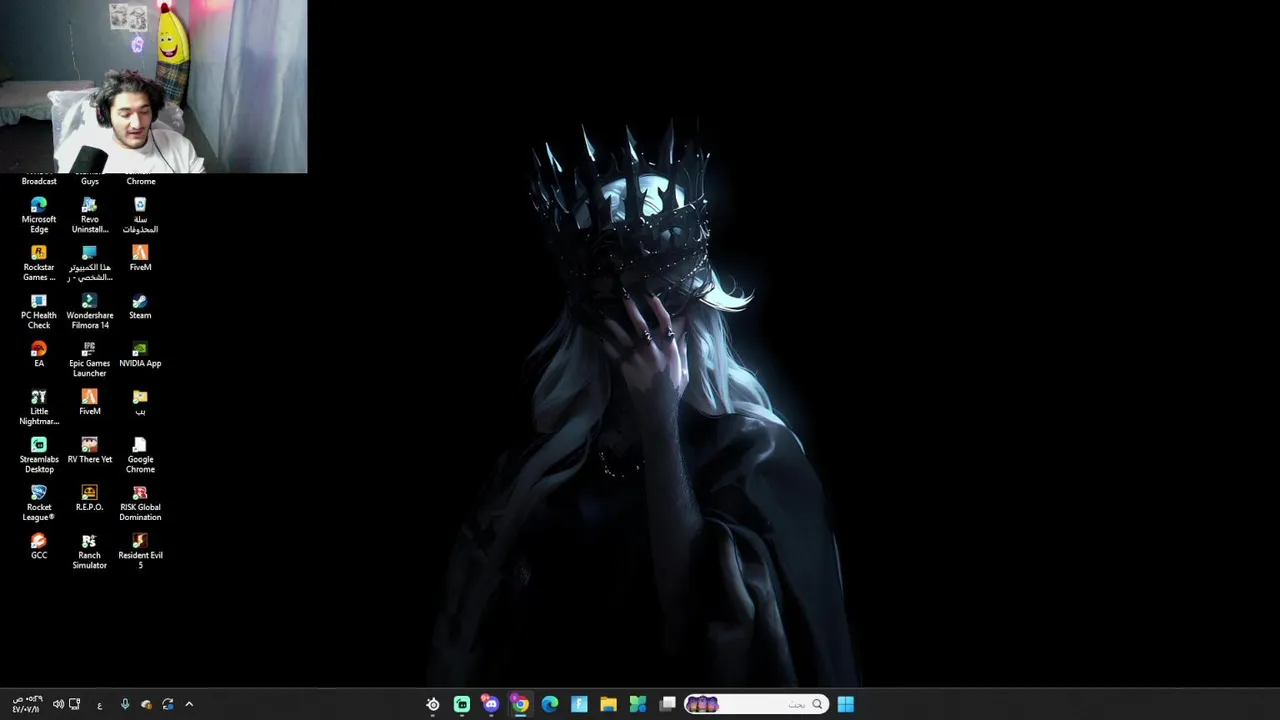Launch RISK Global Domination shortcut

[x=140, y=503]
